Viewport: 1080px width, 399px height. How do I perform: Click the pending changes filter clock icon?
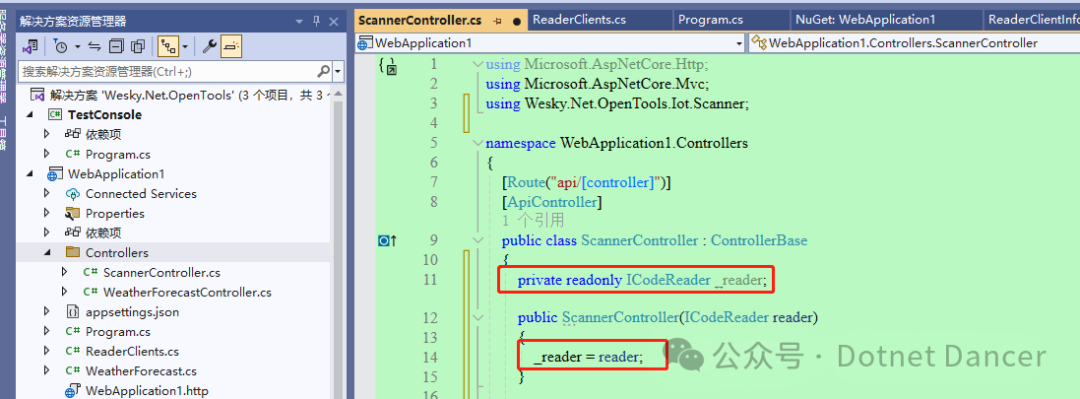[61, 47]
